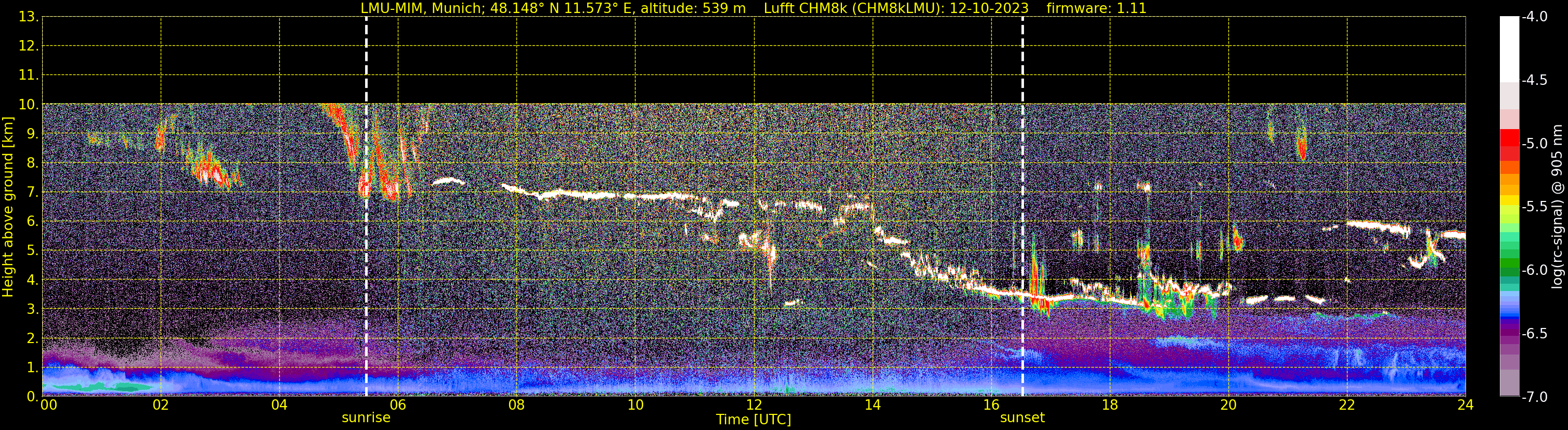Click the 'Height above ground [km]' axis title

8,207
